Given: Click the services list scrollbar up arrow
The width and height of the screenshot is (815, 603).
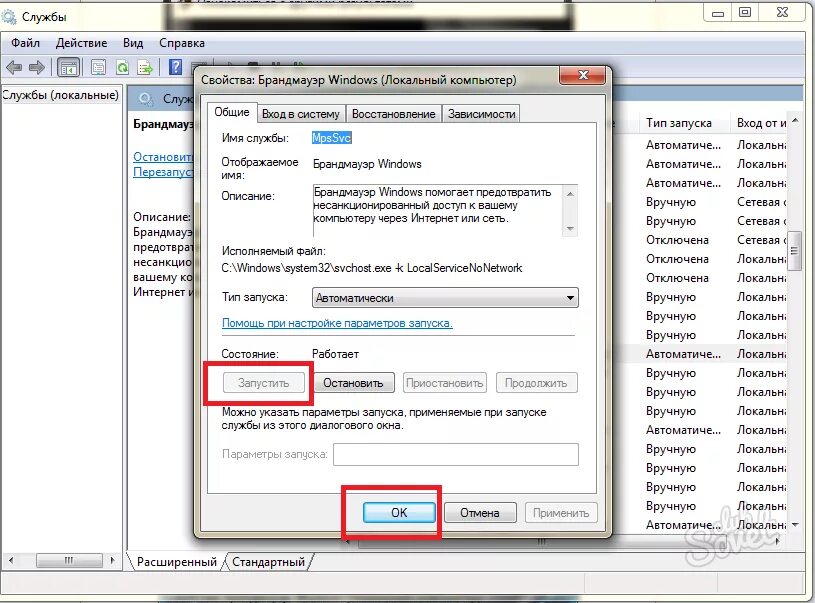Looking at the screenshot, I should click(795, 121).
